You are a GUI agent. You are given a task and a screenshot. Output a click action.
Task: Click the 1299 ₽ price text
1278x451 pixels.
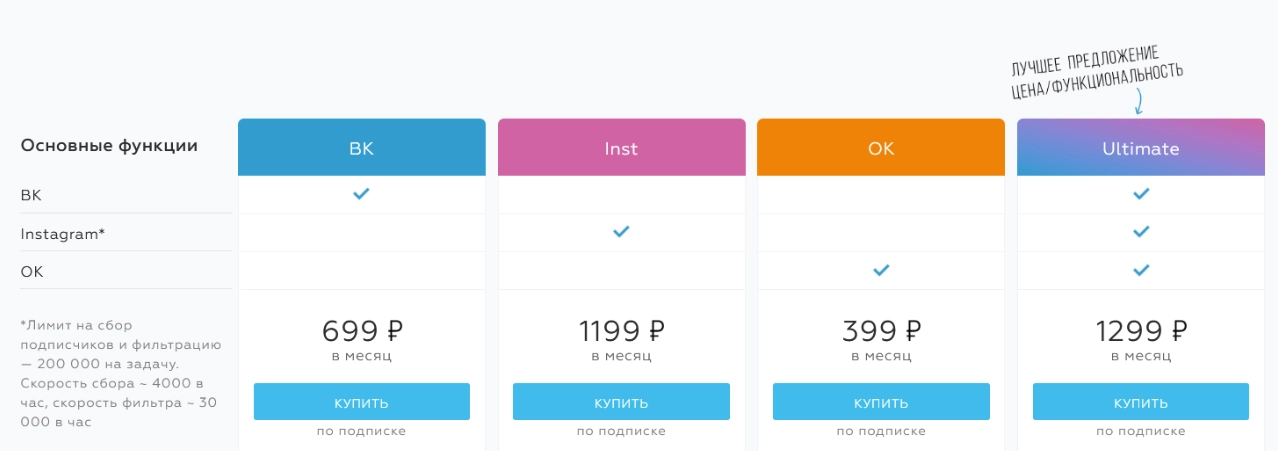click(1141, 331)
